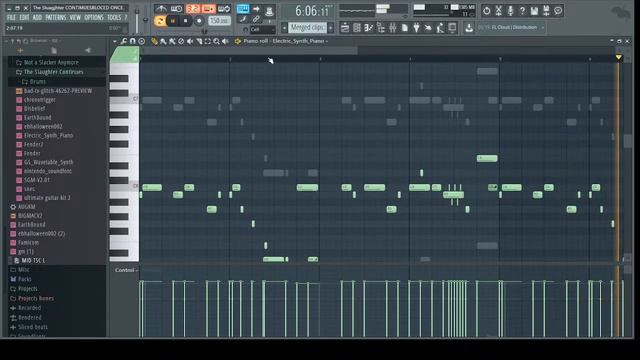Viewport: 640px width, 360px height.
Task: Toggle multilink to controllers icon
Action: coord(256,19)
